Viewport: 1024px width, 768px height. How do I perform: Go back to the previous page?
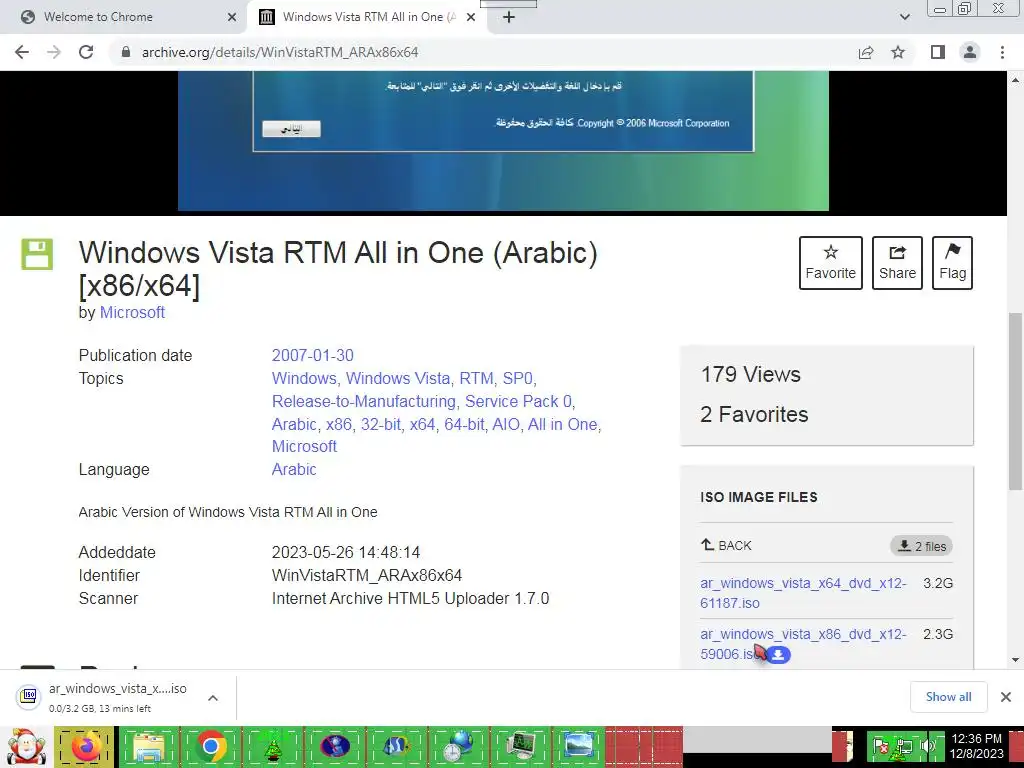pyautogui.click(x=22, y=52)
